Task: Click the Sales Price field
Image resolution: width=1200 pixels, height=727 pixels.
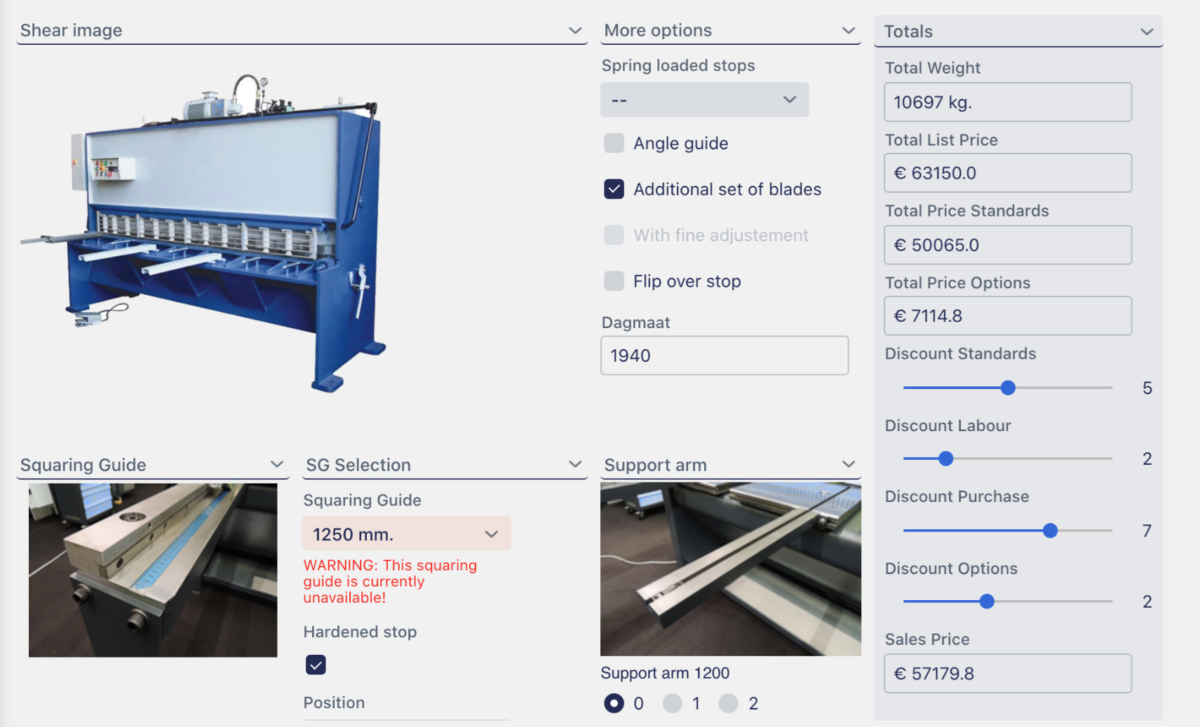Action: (1008, 673)
